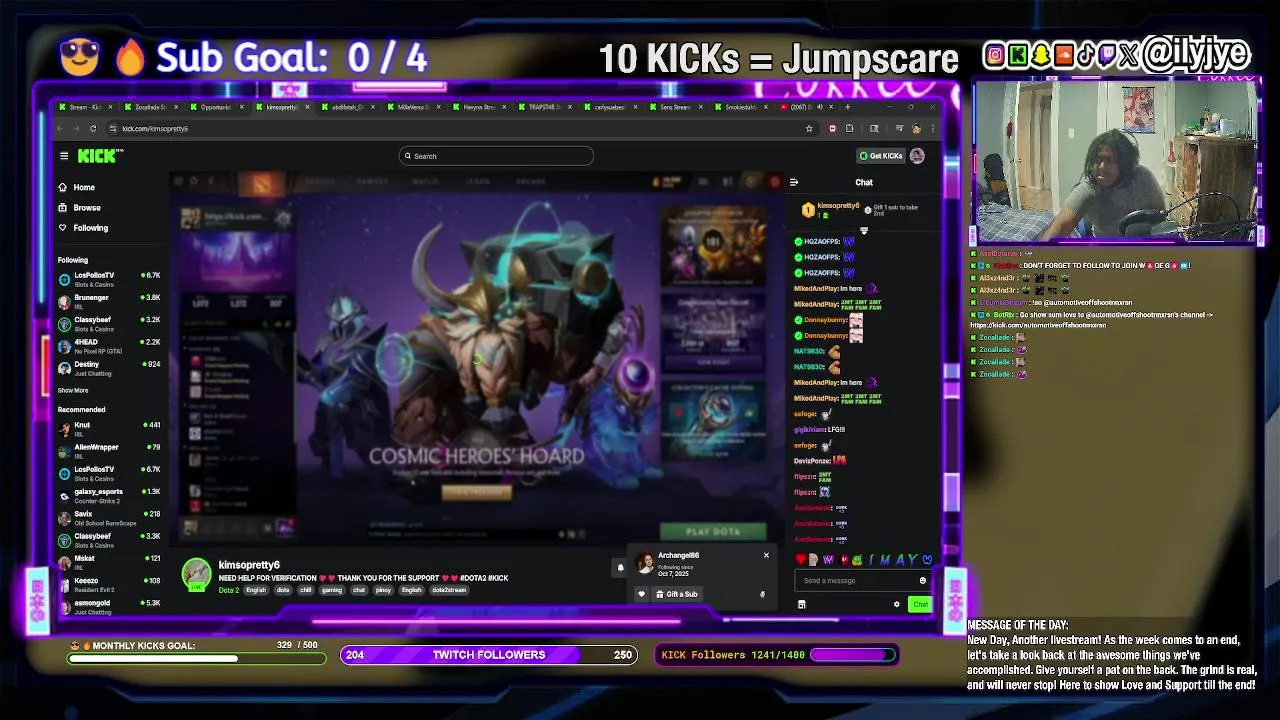Click the green KICK logo

point(100,156)
